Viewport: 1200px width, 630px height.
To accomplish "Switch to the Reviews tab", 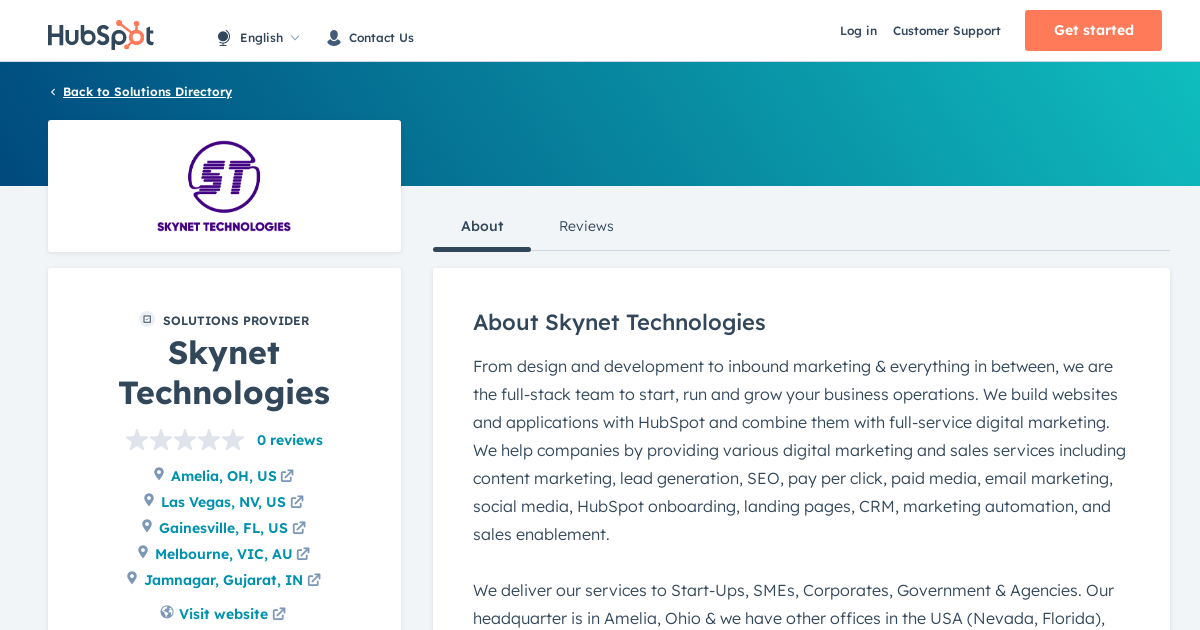I will click(586, 226).
